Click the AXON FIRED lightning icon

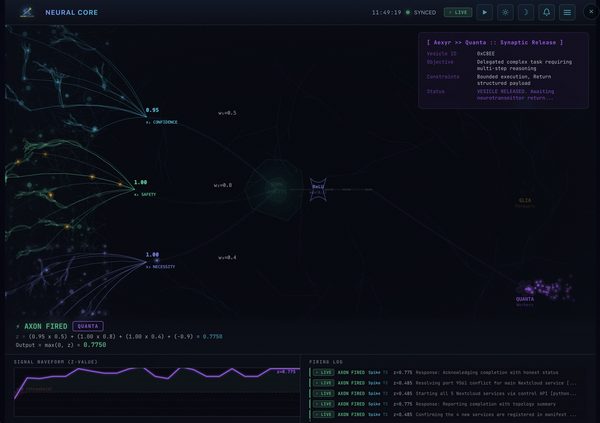18,326
